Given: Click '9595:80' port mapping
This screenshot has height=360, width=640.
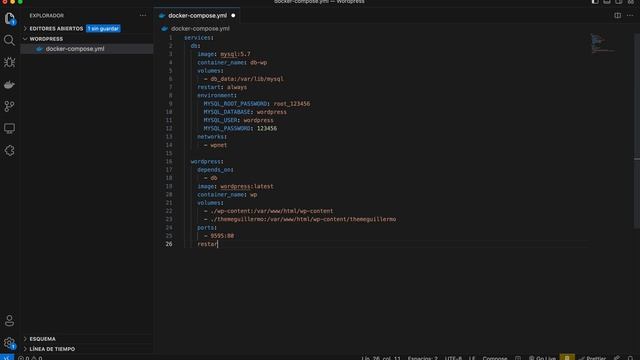Looking at the screenshot, I should [222, 236].
